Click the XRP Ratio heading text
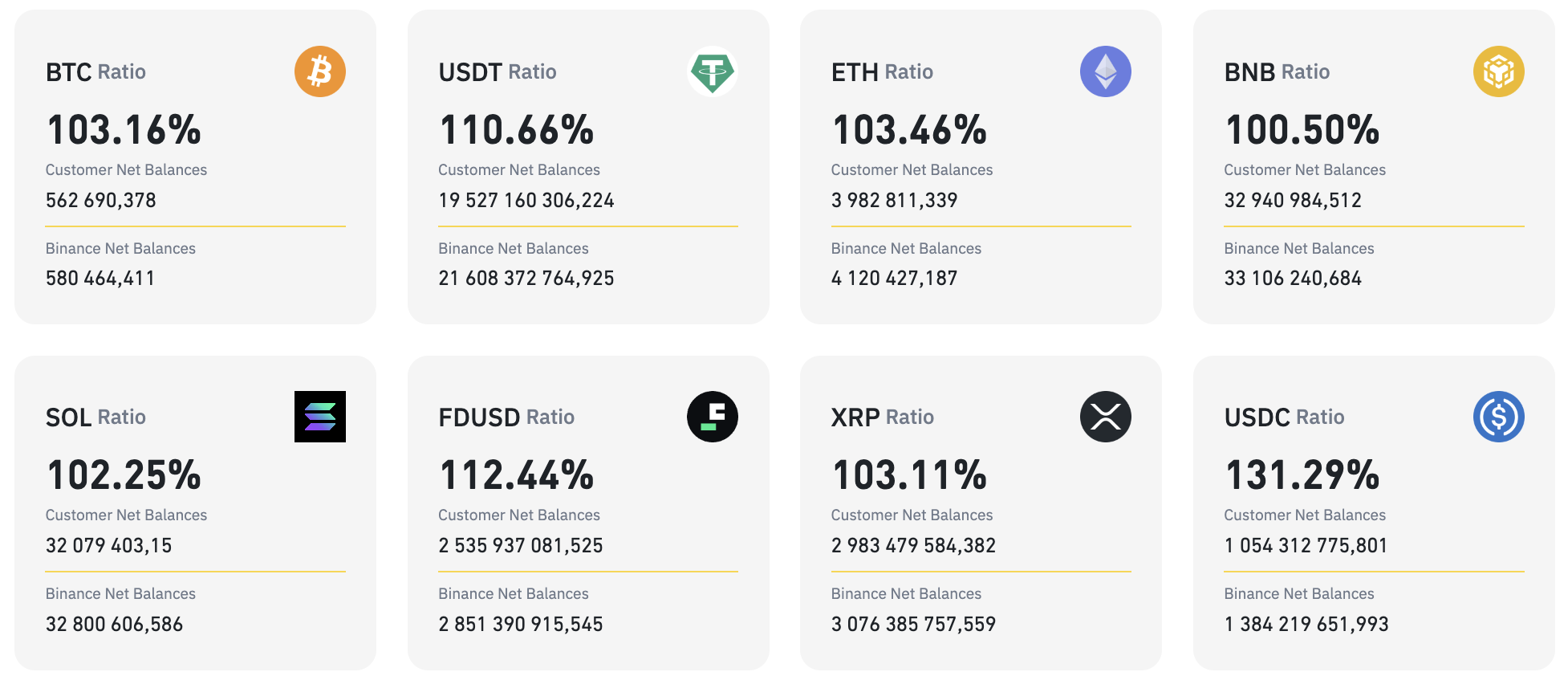The width and height of the screenshot is (1568, 676). tap(882, 417)
